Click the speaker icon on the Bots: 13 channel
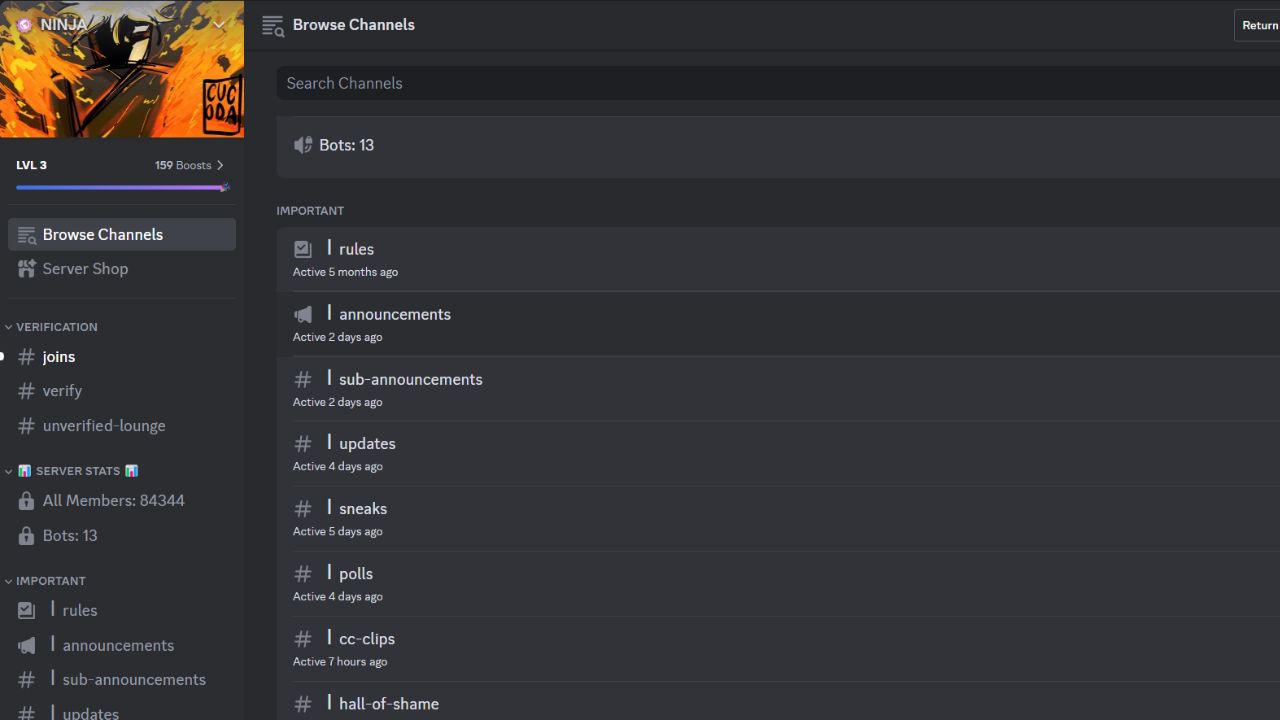The width and height of the screenshot is (1280, 720). [x=303, y=145]
